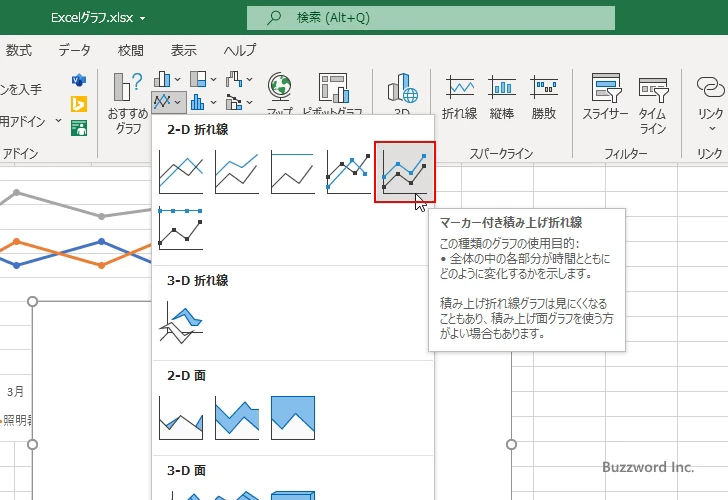Select the 100% stacked line chart
Image resolution: width=728 pixels, height=500 pixels.
point(292,172)
